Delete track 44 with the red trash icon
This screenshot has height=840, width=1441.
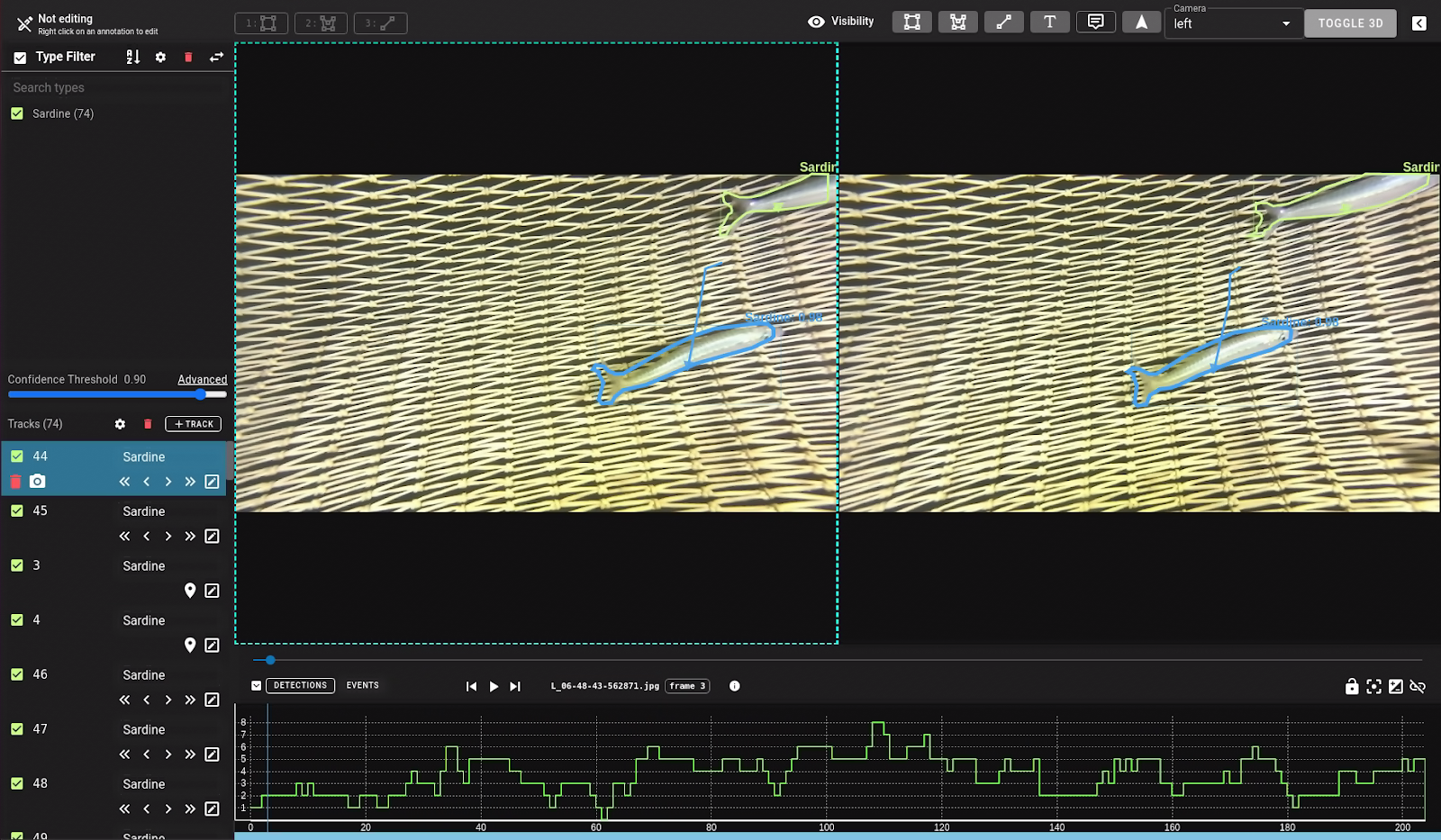point(15,482)
